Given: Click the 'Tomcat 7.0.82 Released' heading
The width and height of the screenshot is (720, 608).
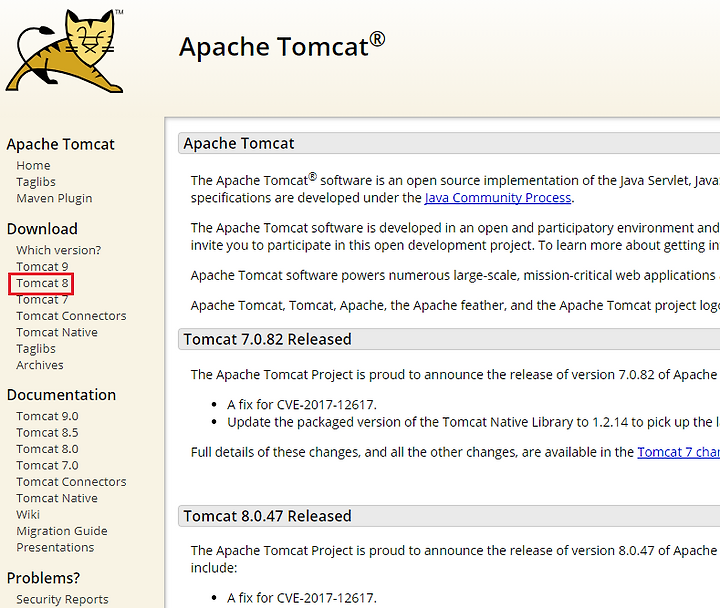Looking at the screenshot, I should click(267, 339).
